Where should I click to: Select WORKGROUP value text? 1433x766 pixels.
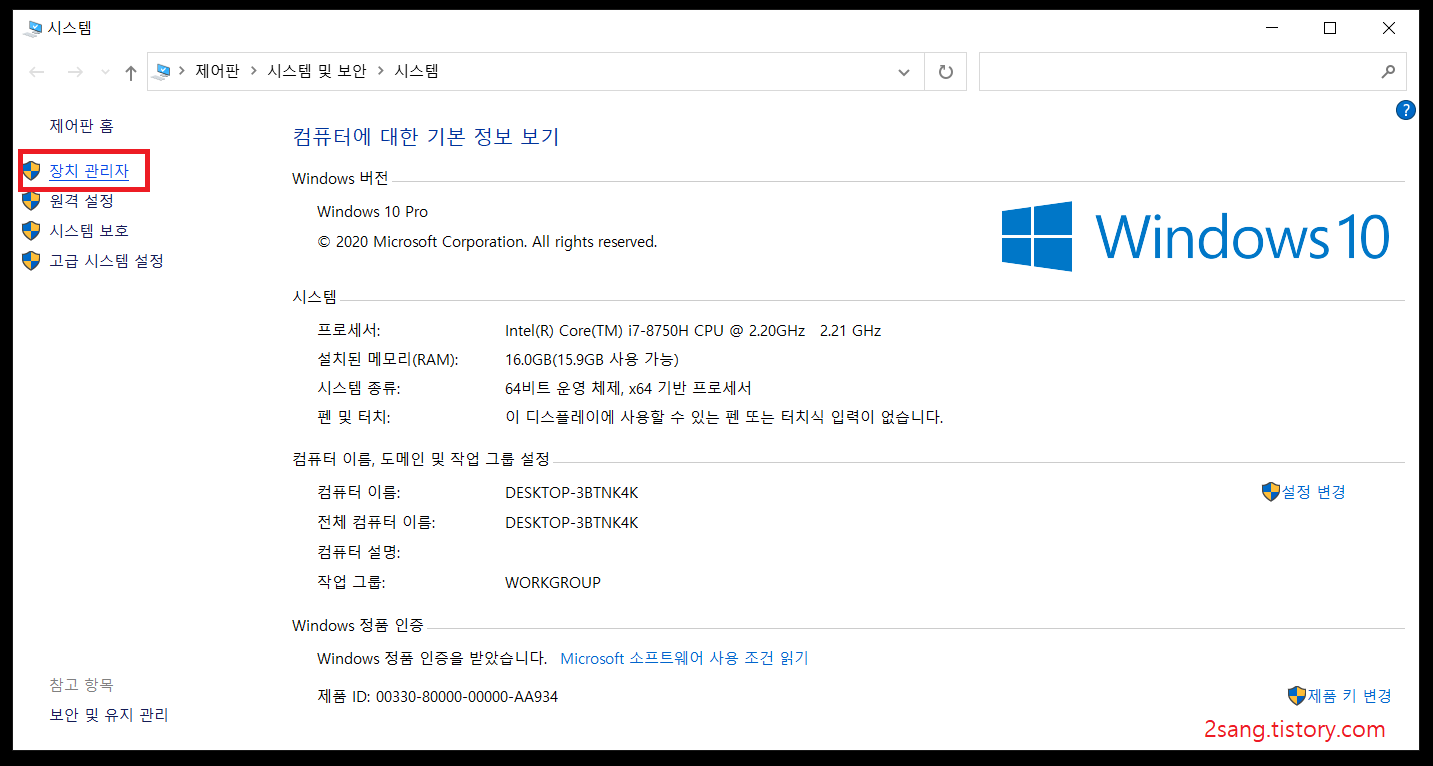pyautogui.click(x=553, y=582)
